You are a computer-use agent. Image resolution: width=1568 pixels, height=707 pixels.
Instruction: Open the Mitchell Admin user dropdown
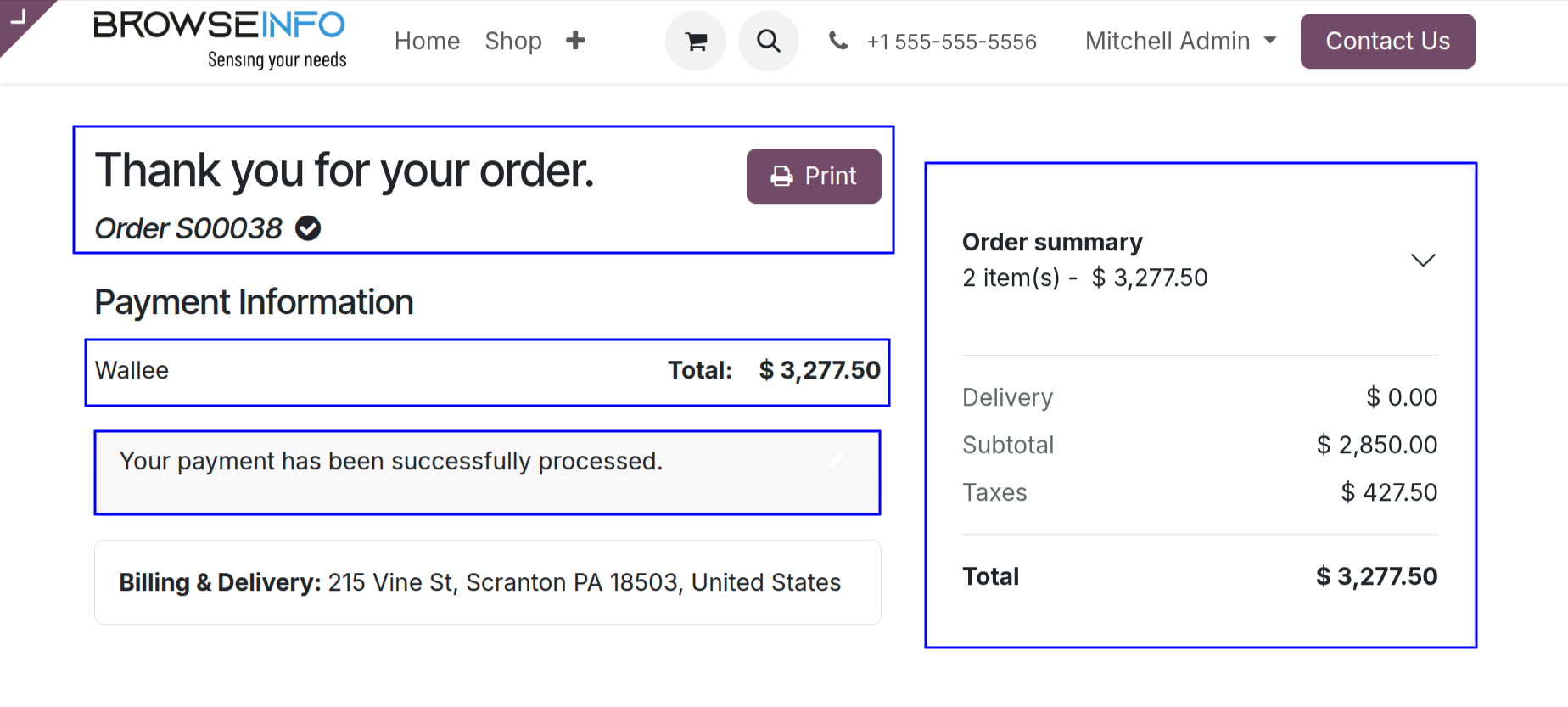pyautogui.click(x=1180, y=41)
